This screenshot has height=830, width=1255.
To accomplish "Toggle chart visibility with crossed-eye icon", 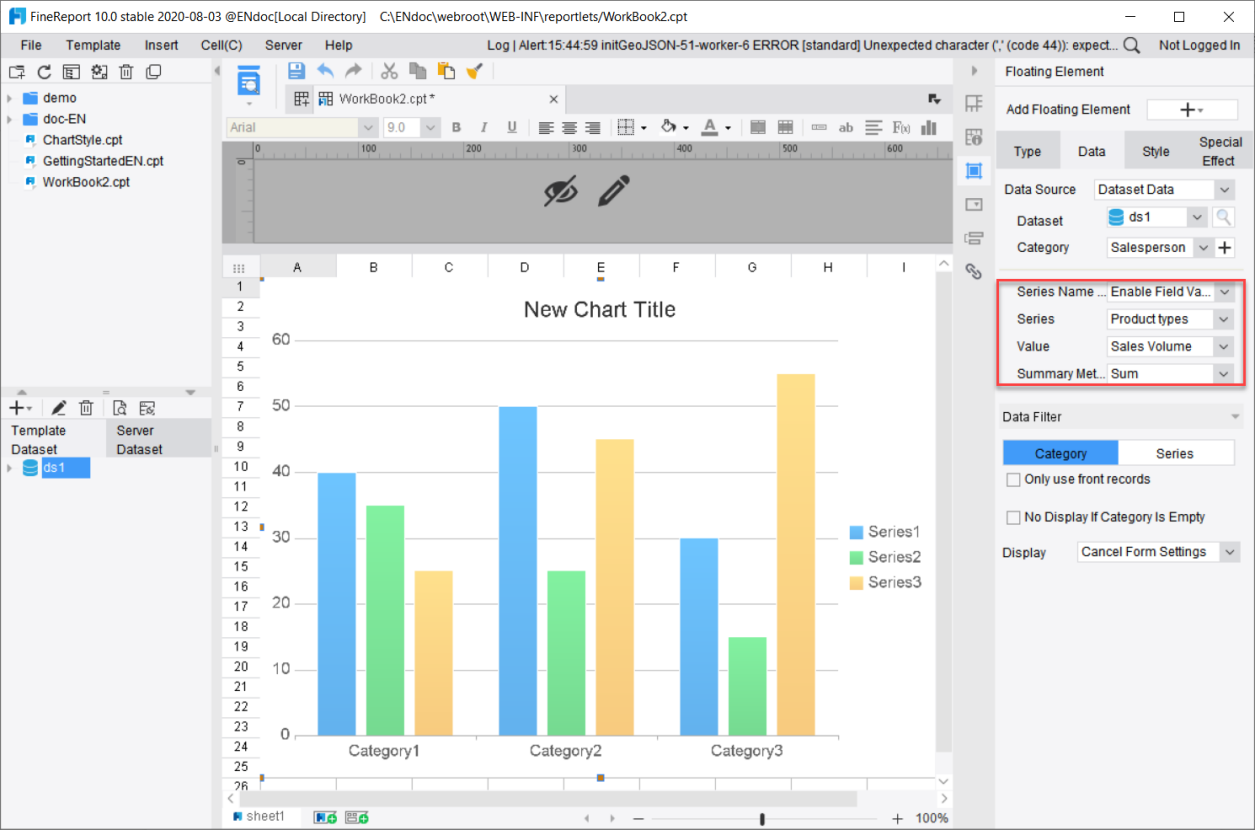I will tap(561, 190).
